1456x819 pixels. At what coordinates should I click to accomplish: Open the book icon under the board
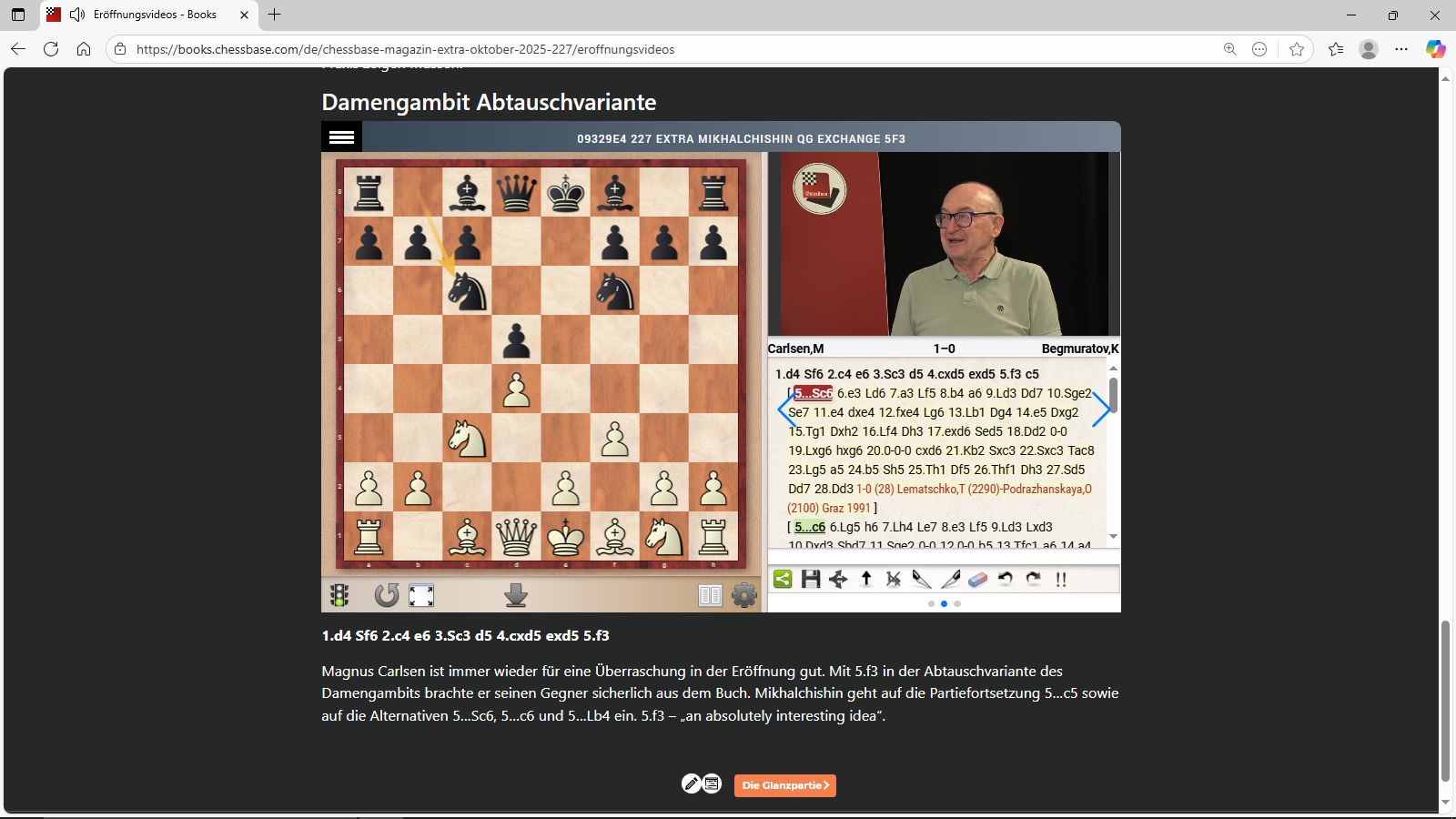coord(710,595)
